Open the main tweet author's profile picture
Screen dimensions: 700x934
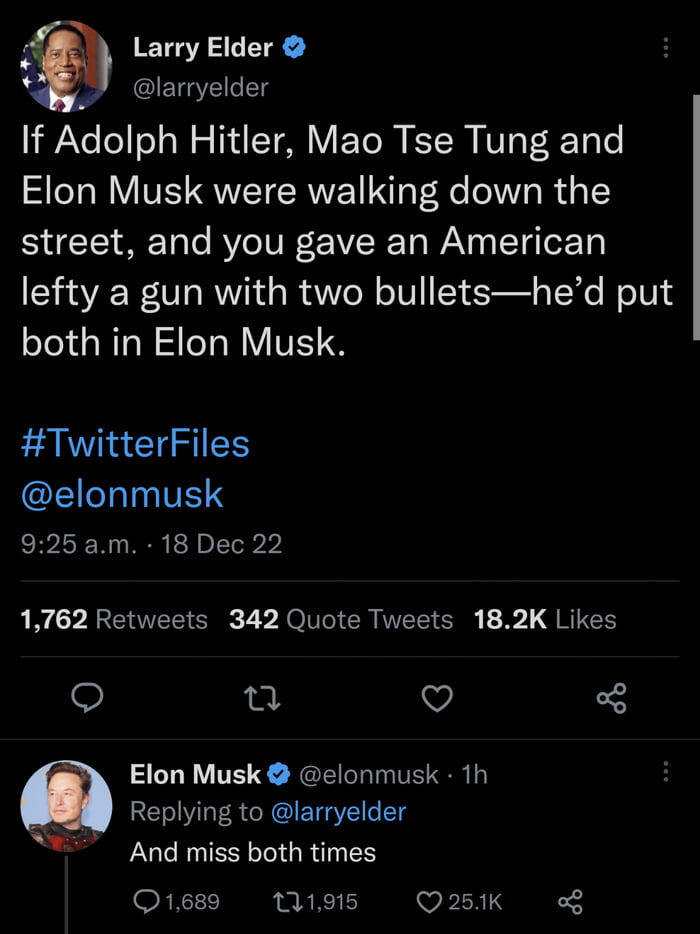point(66,66)
